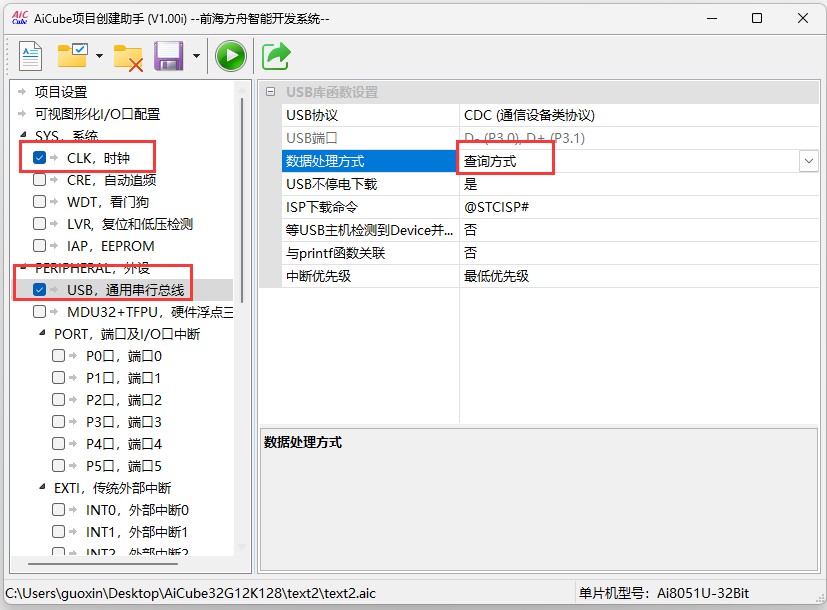Collapse the EXTI 传统外部中断 node
This screenshot has width=827, height=610.
[x=42, y=487]
